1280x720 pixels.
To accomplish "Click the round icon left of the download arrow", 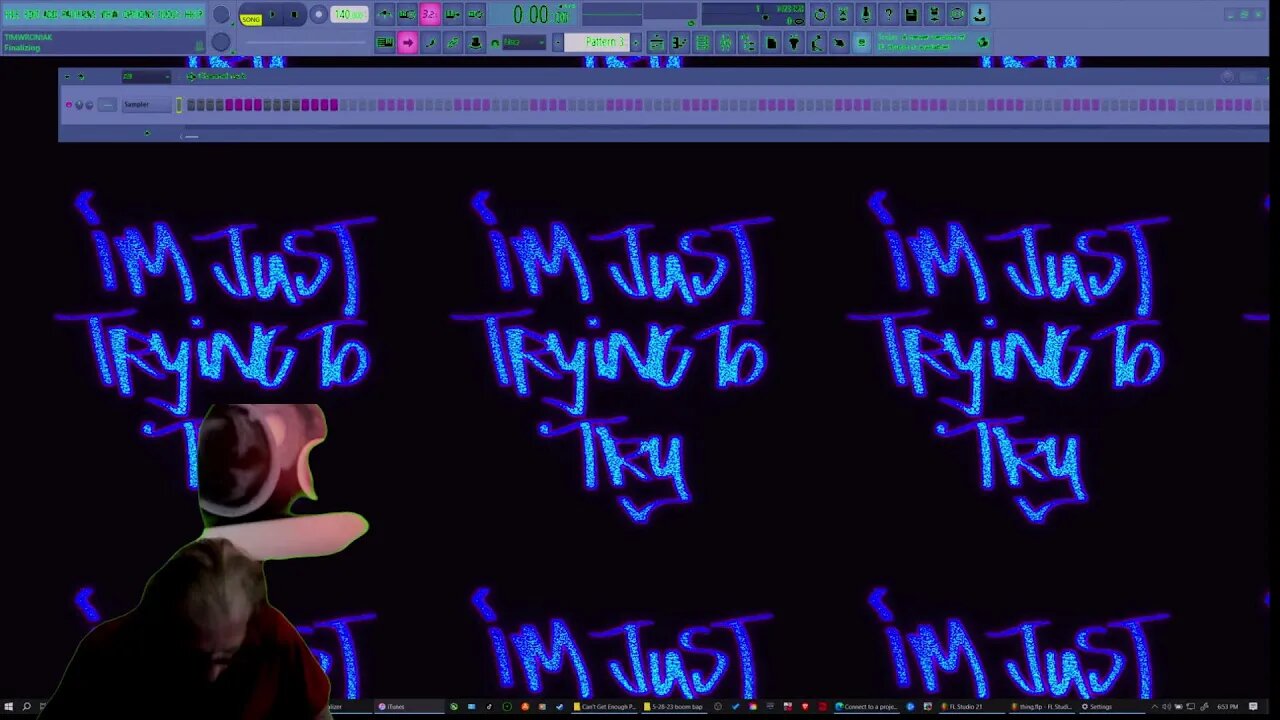I will (x=957, y=14).
